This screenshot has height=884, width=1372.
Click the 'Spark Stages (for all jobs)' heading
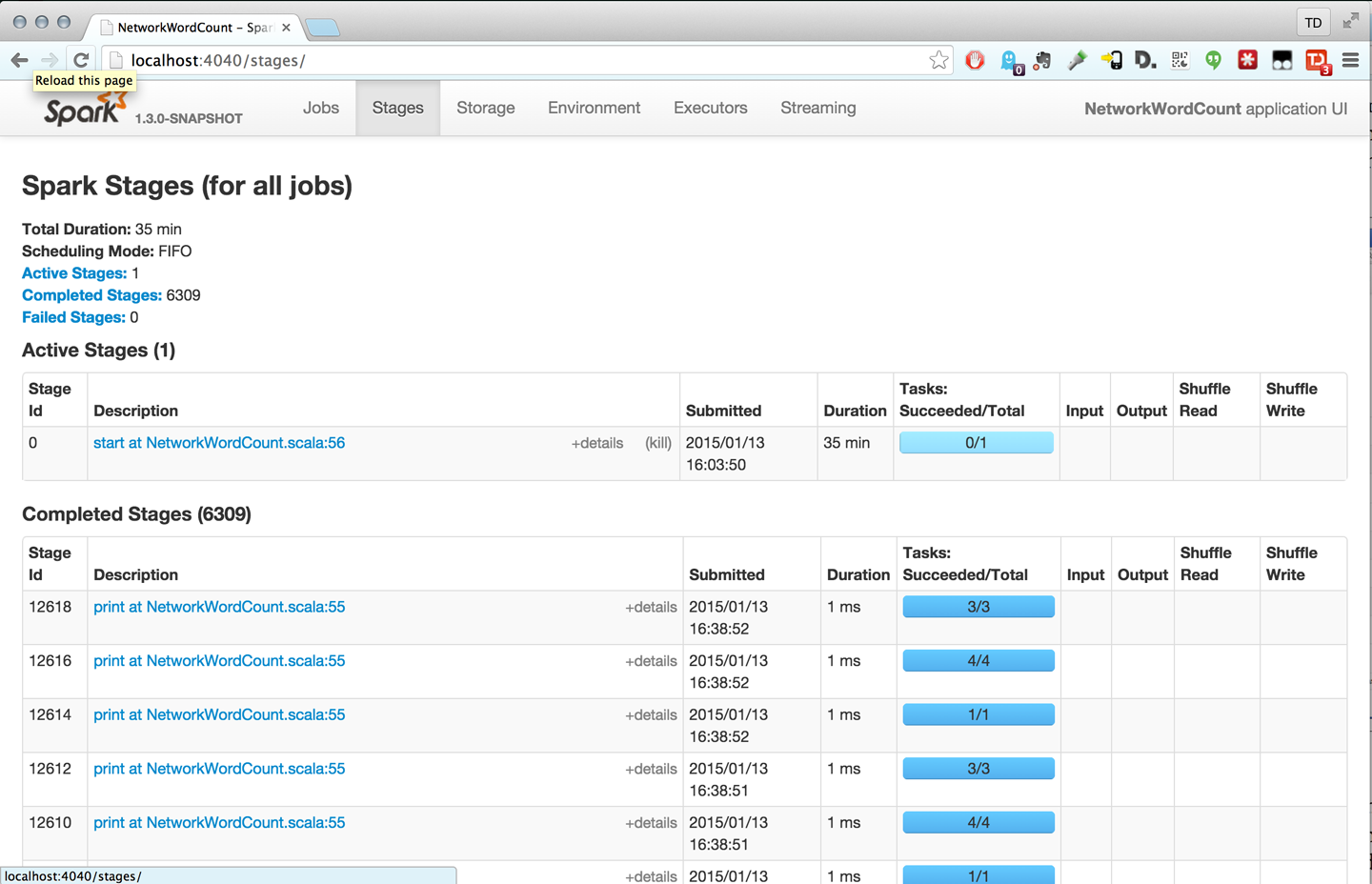click(187, 185)
